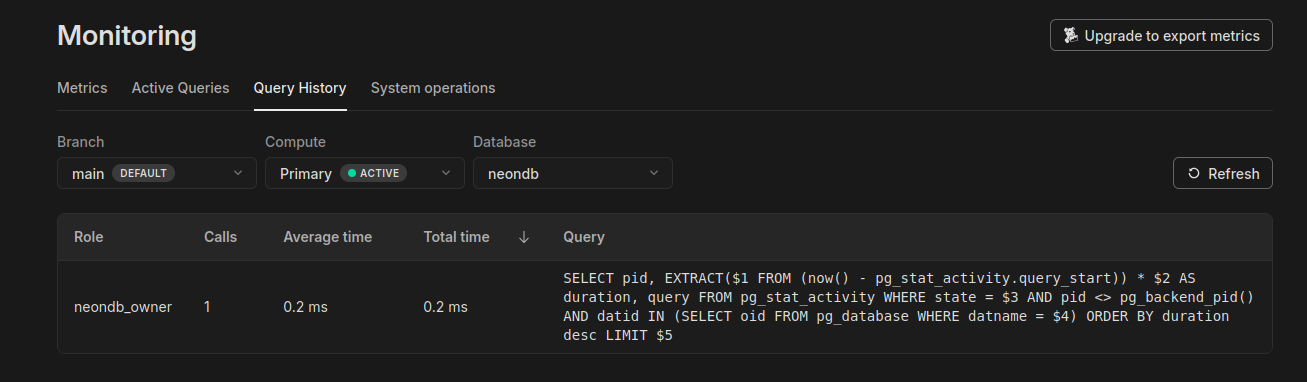Go to the System operations tab

pyautogui.click(x=433, y=88)
